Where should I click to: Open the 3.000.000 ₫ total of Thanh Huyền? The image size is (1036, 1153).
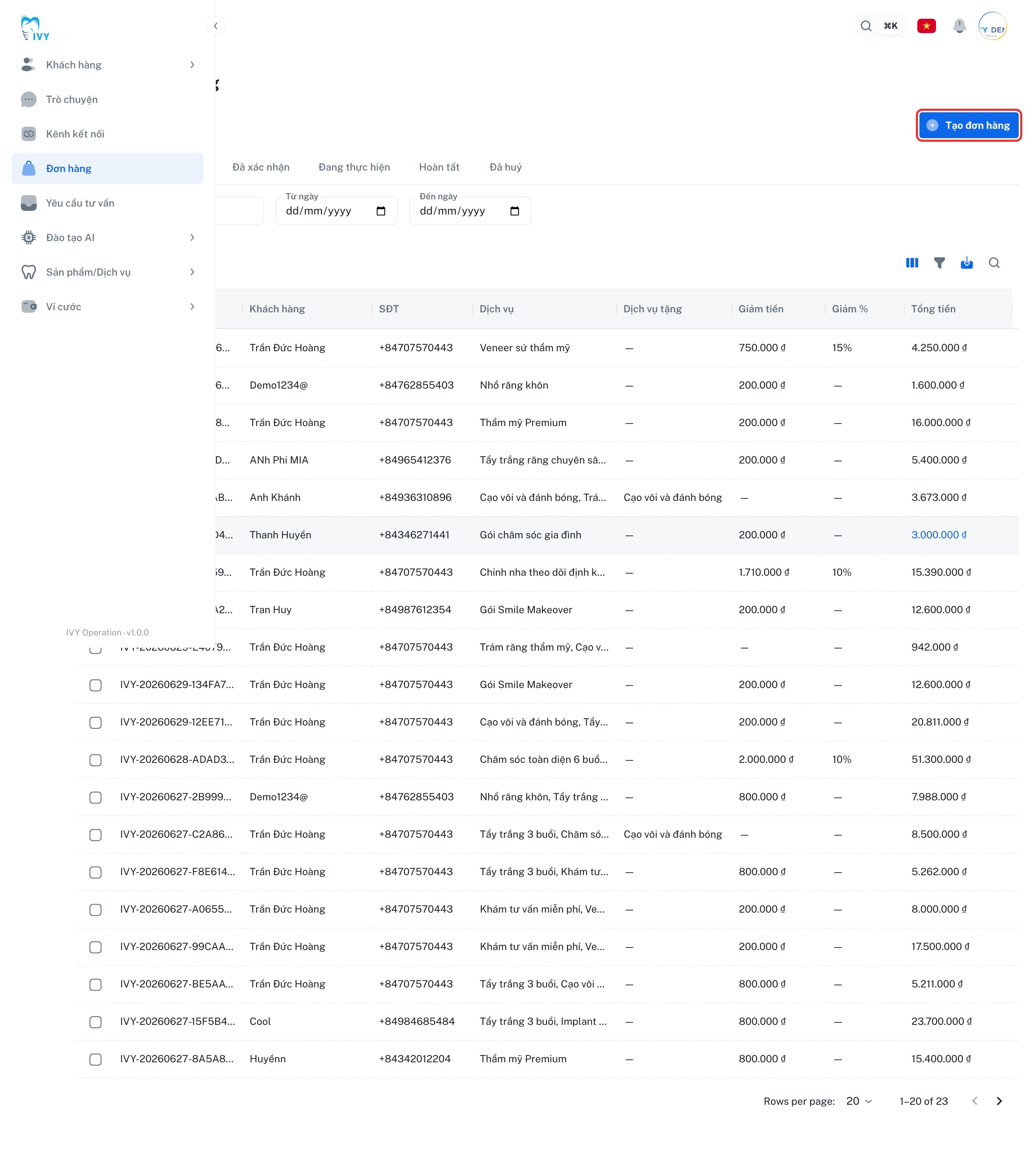(x=939, y=535)
